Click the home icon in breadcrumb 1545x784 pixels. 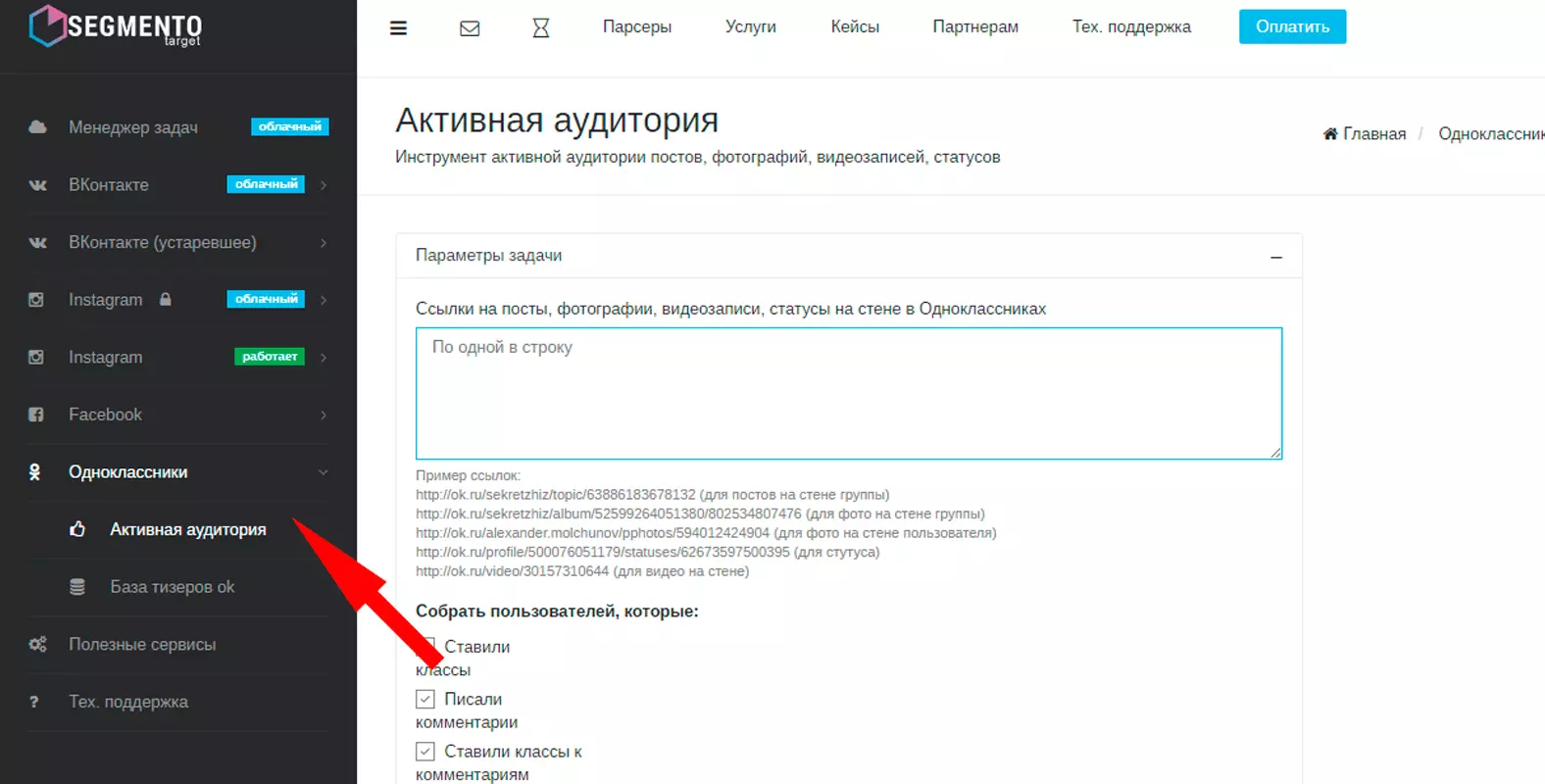1330,133
